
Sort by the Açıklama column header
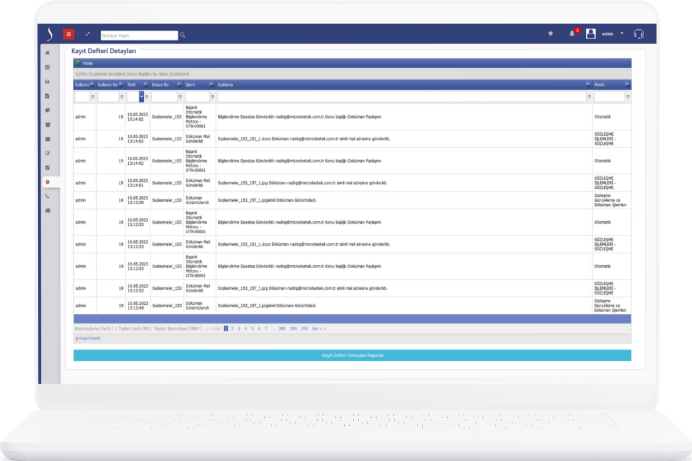(228, 85)
